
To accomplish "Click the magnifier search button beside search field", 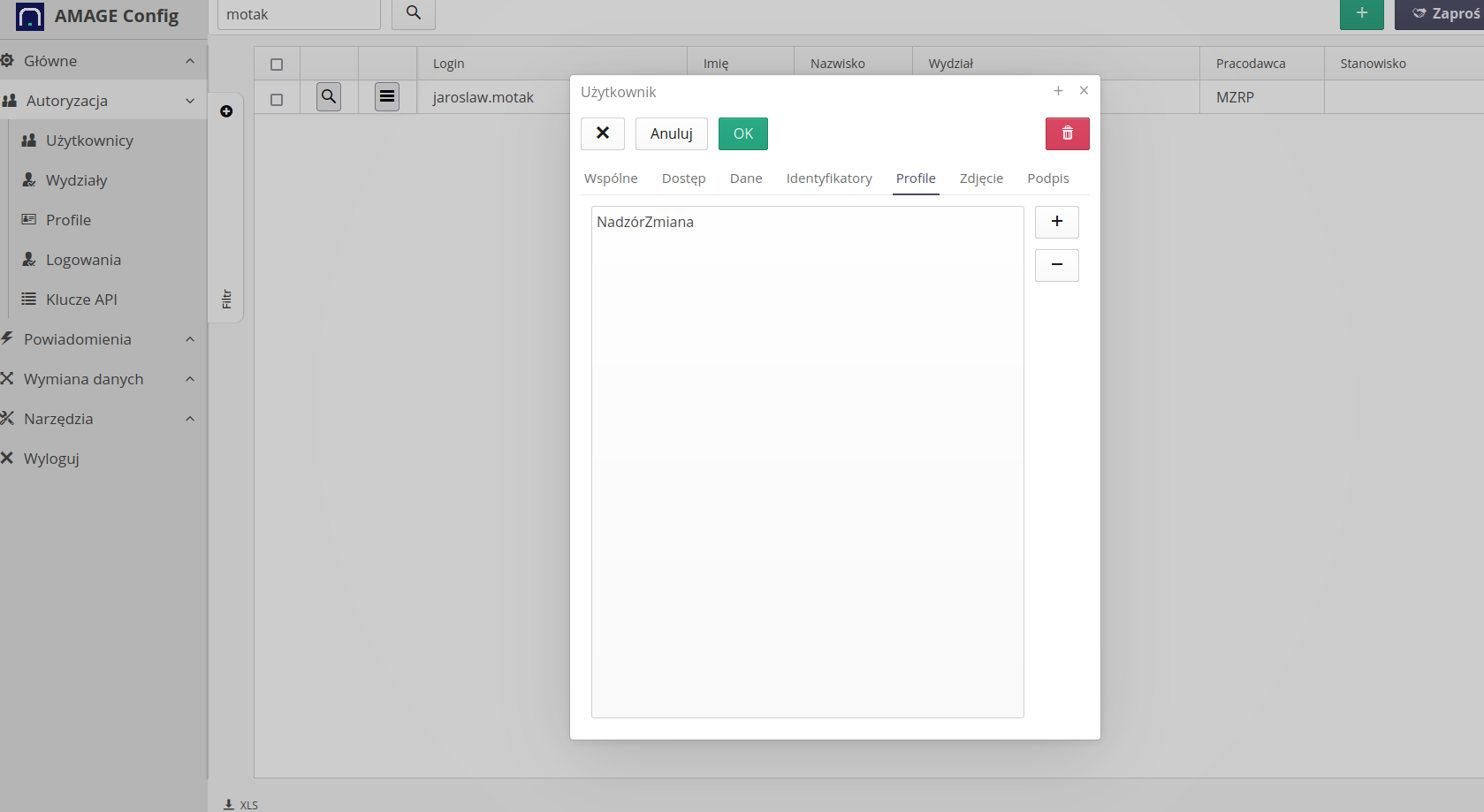I will pos(413,13).
